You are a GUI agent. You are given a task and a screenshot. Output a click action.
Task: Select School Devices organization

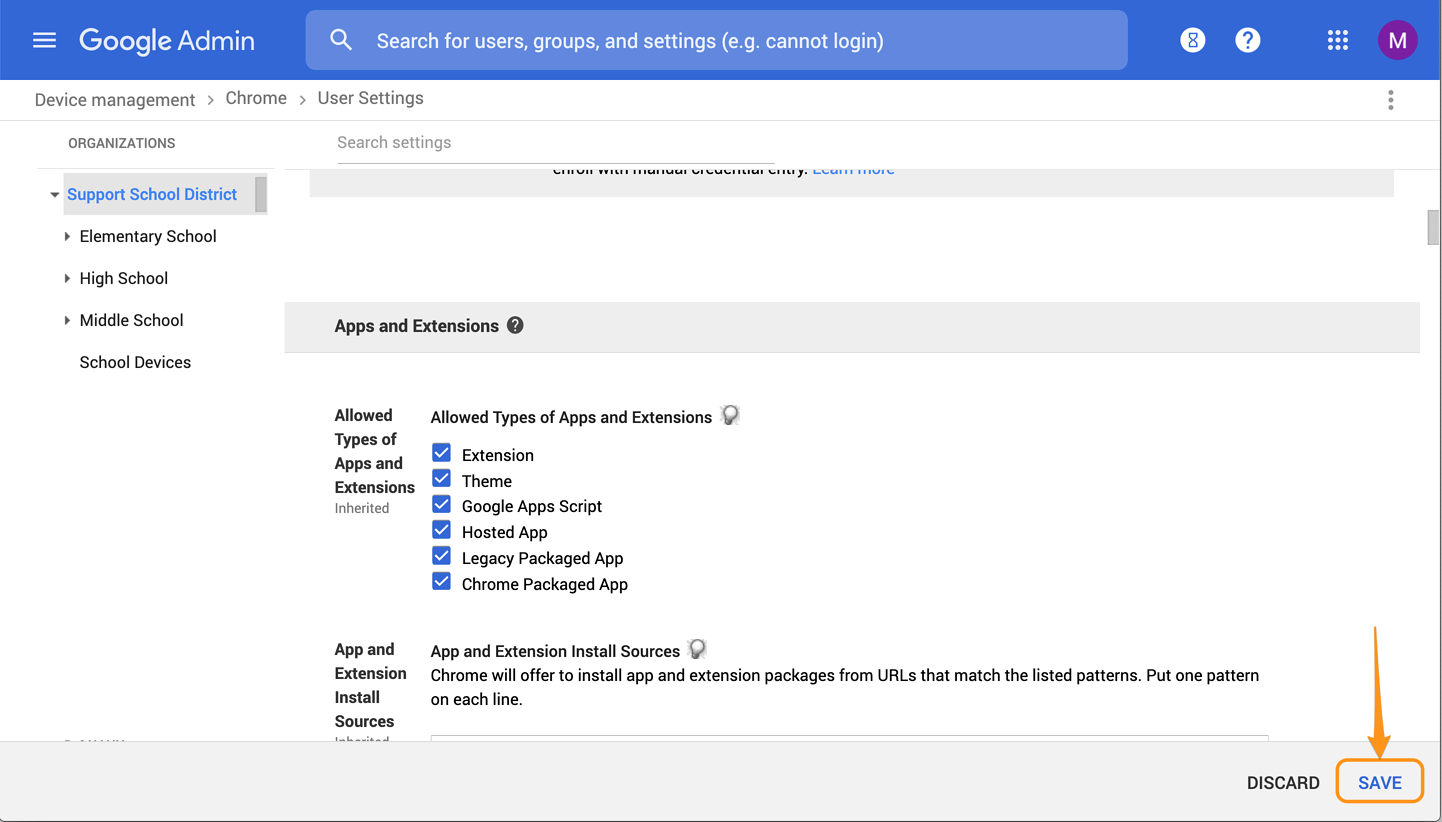click(135, 362)
